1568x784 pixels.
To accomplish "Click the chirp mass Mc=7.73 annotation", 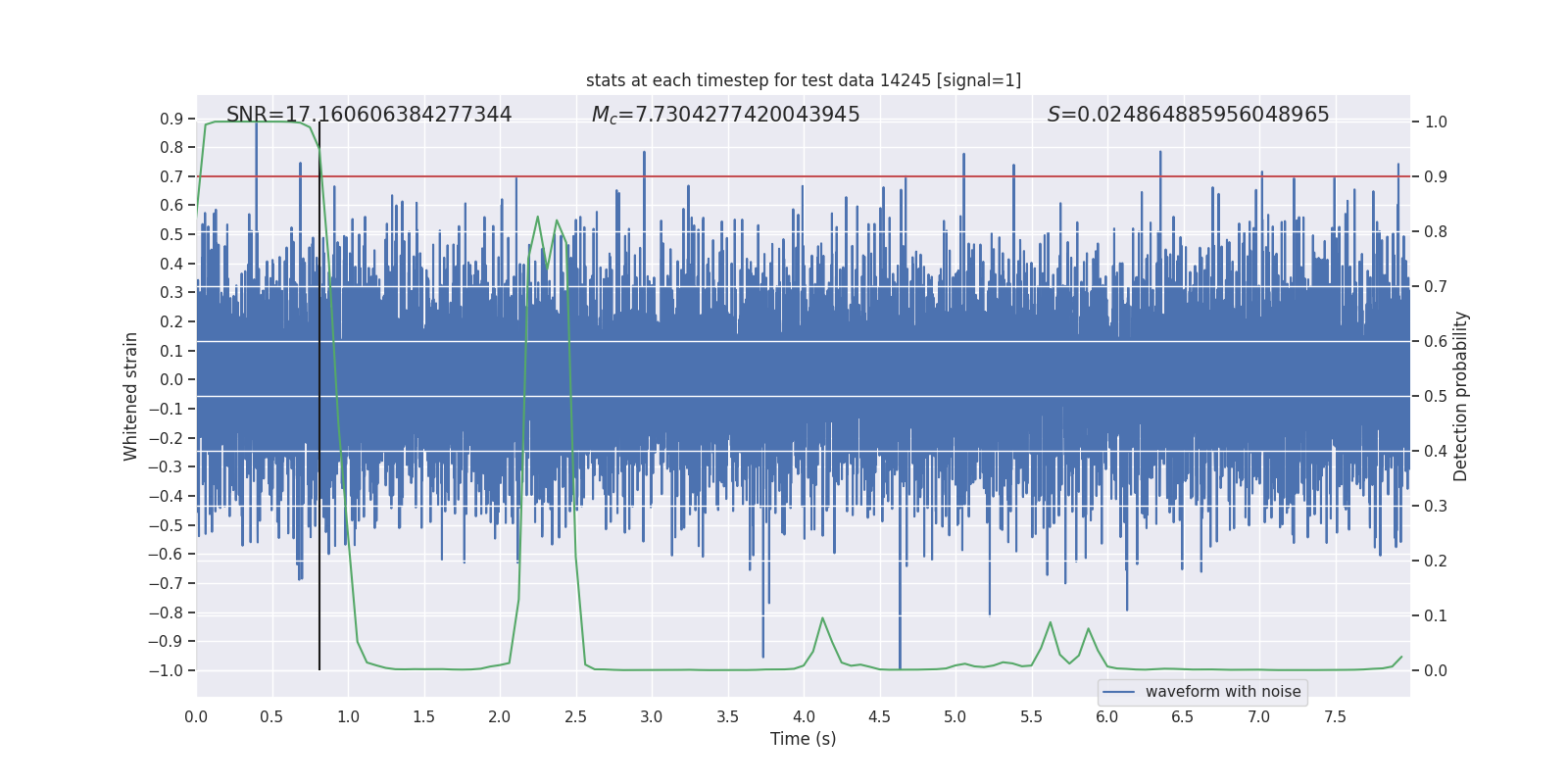I will pyautogui.click(x=725, y=115).
